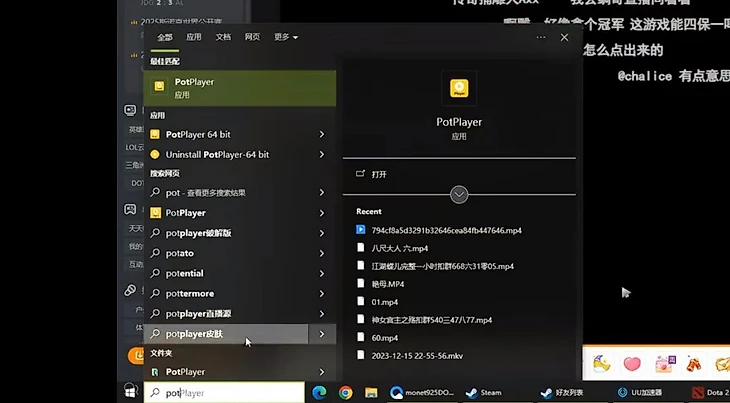Expand the arrow for potplayer皮肤
Screen dimensions: 730x403
point(322,334)
